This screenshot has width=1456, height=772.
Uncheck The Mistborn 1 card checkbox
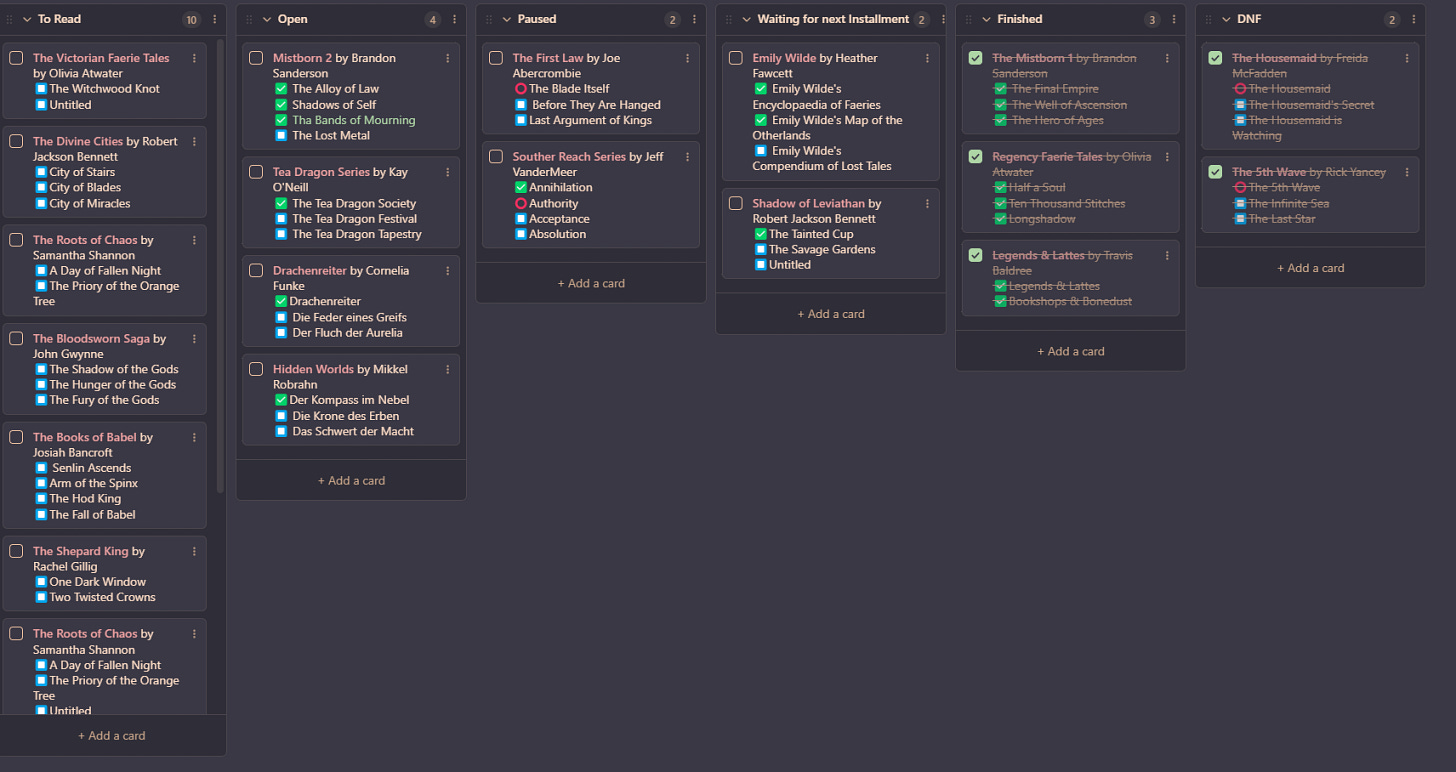(976, 58)
